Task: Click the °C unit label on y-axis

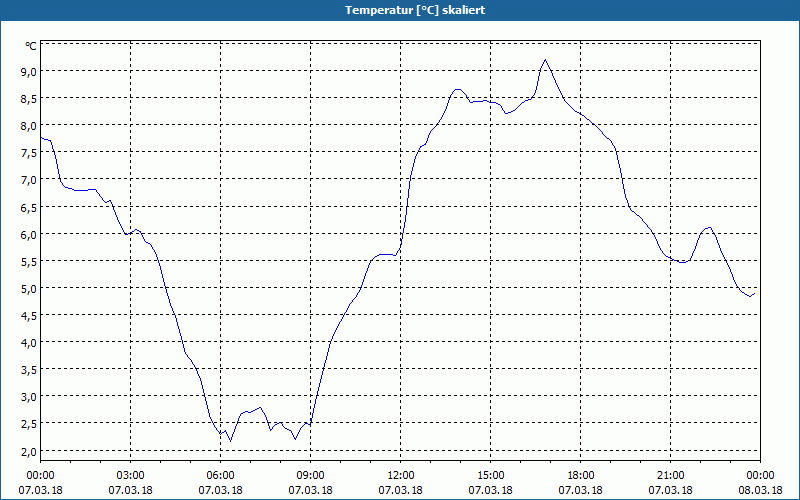Action: pyautogui.click(x=31, y=46)
